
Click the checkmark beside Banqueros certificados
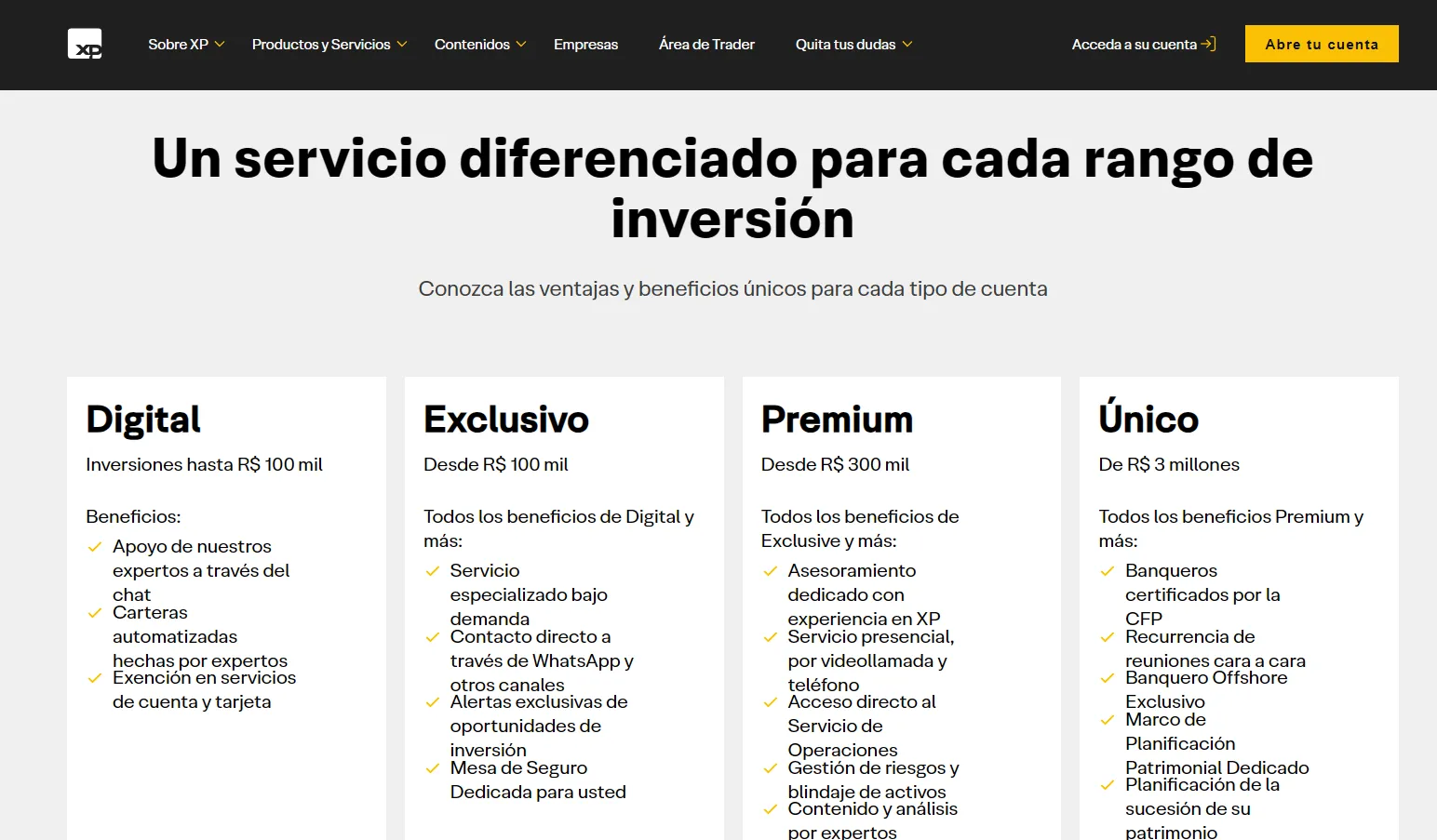[x=1108, y=571]
